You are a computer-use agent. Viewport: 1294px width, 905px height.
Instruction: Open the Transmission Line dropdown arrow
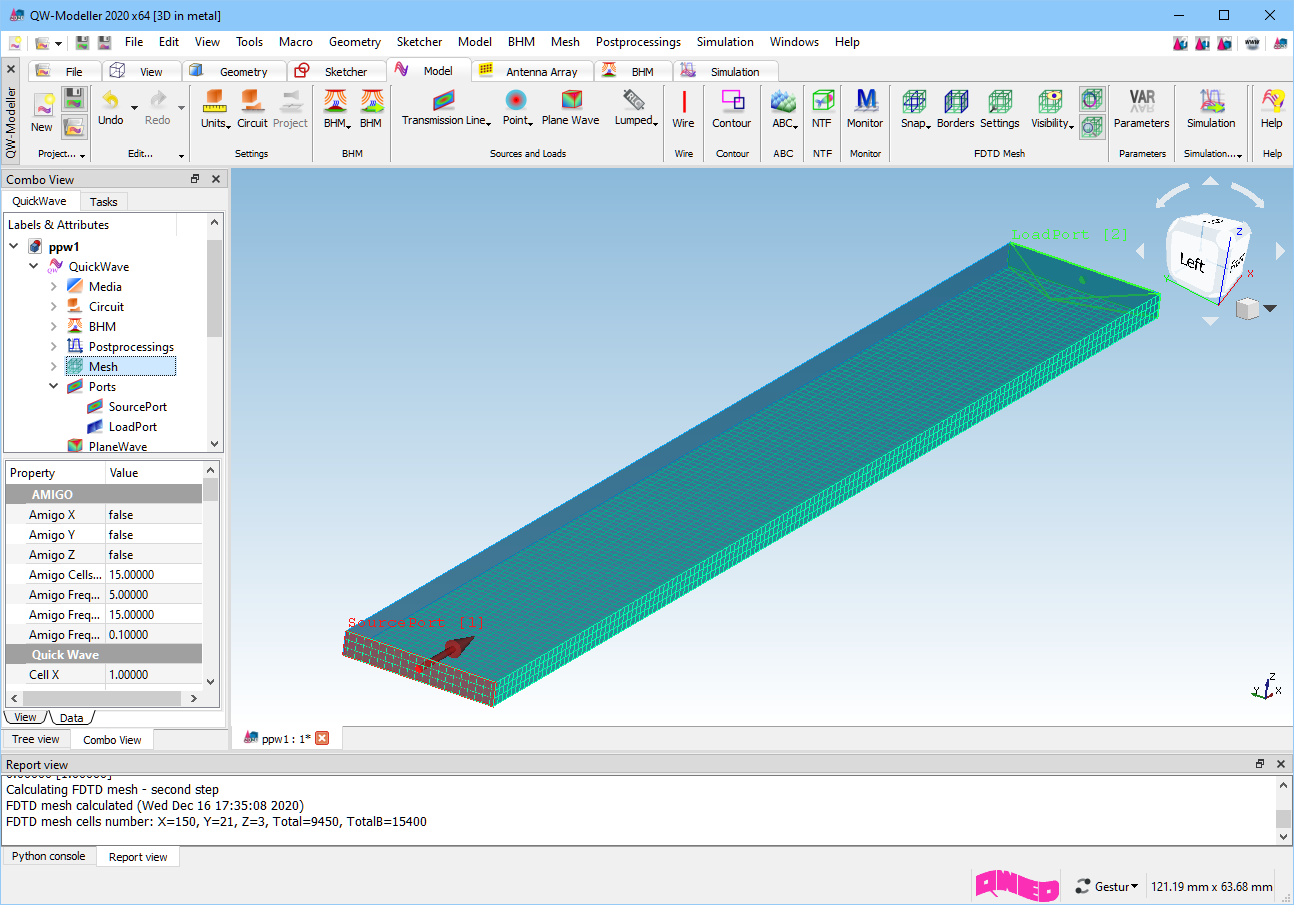tap(488, 123)
